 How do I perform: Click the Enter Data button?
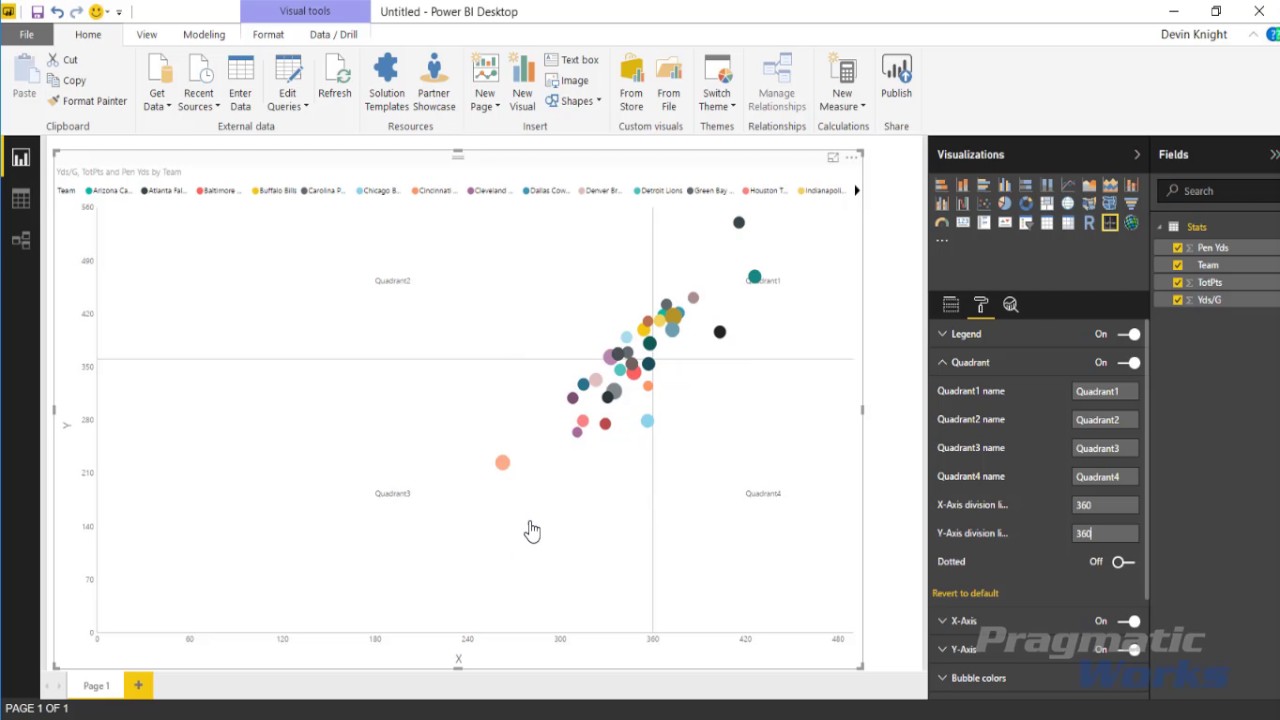(x=240, y=83)
